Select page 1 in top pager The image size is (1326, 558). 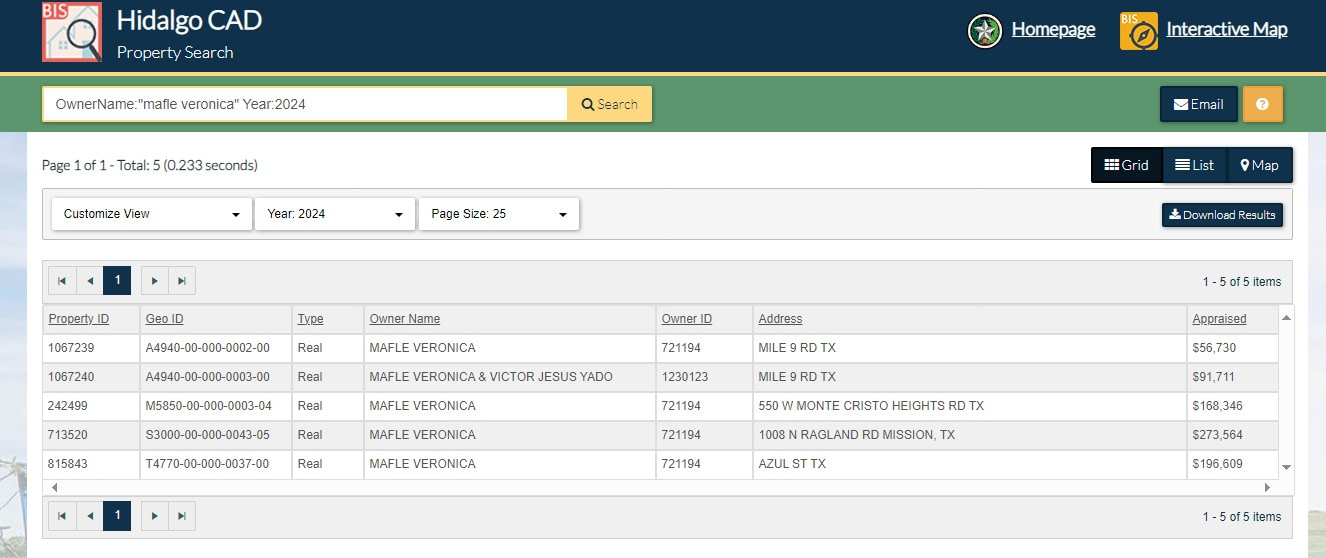[x=117, y=281]
